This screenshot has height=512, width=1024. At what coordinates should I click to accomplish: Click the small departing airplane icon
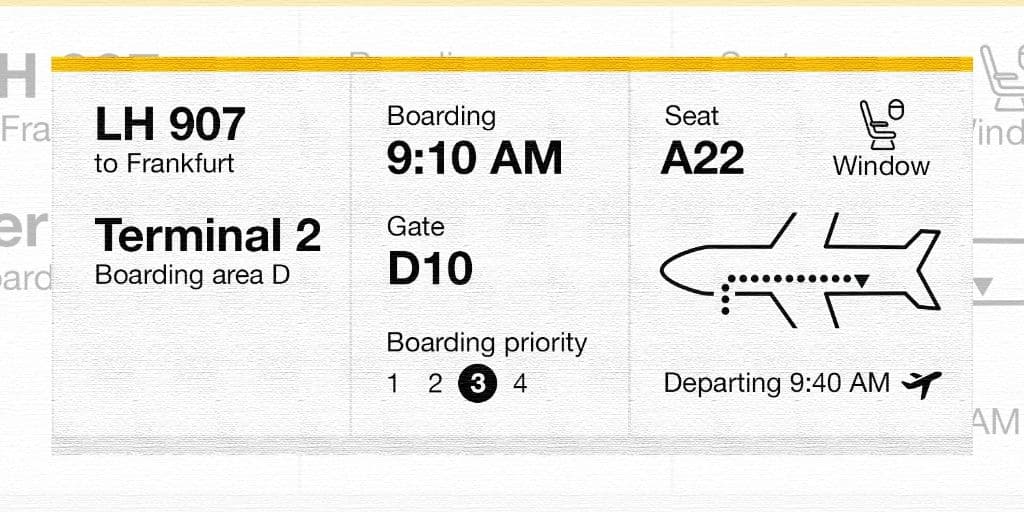[x=921, y=384]
